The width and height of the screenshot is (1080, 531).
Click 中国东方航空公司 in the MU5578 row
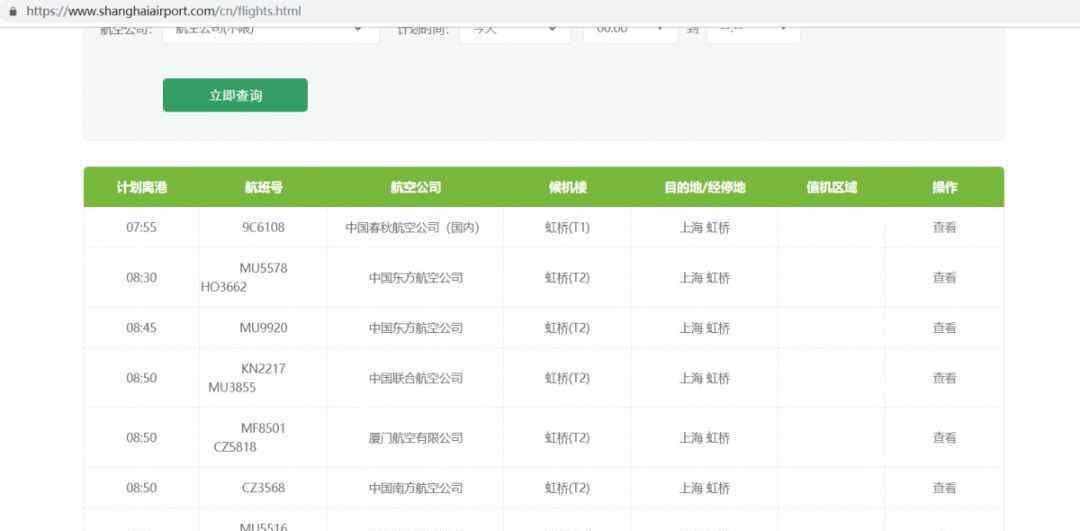click(x=415, y=278)
